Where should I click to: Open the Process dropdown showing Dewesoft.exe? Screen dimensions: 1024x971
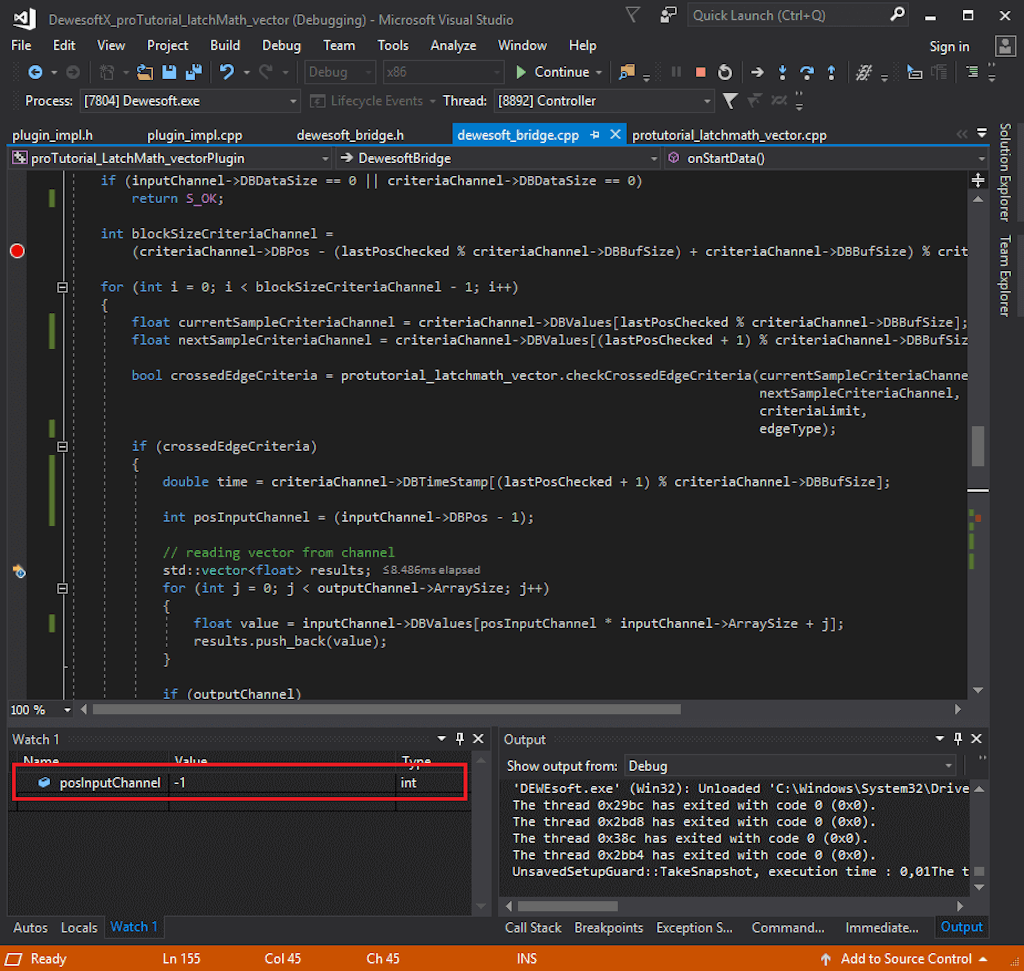[189, 101]
